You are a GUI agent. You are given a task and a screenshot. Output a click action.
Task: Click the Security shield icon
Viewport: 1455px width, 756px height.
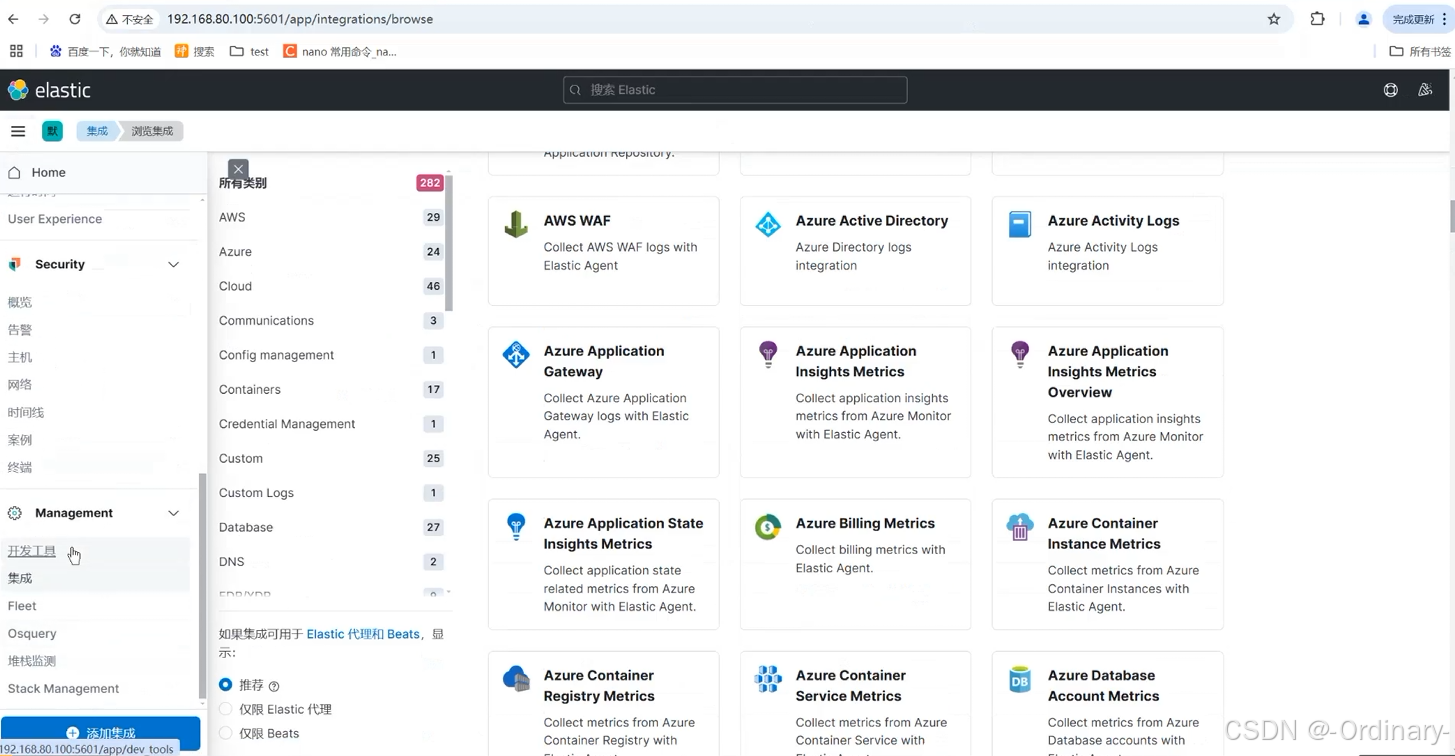(15, 264)
